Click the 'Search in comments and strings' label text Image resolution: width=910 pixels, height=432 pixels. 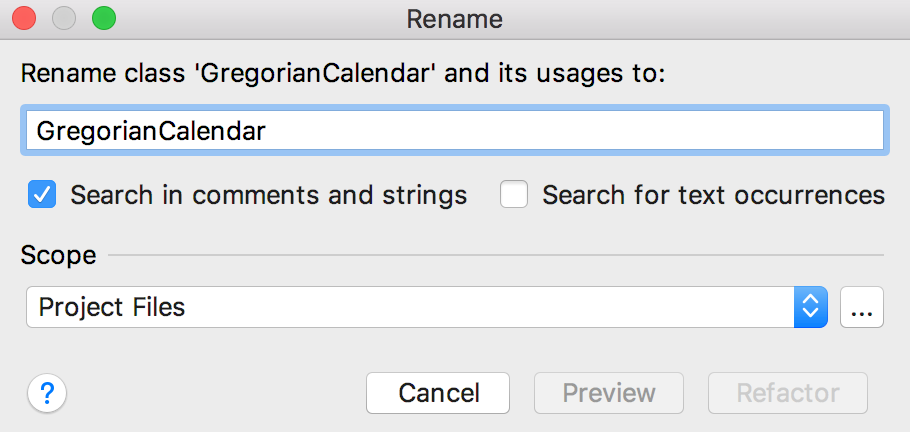click(268, 195)
